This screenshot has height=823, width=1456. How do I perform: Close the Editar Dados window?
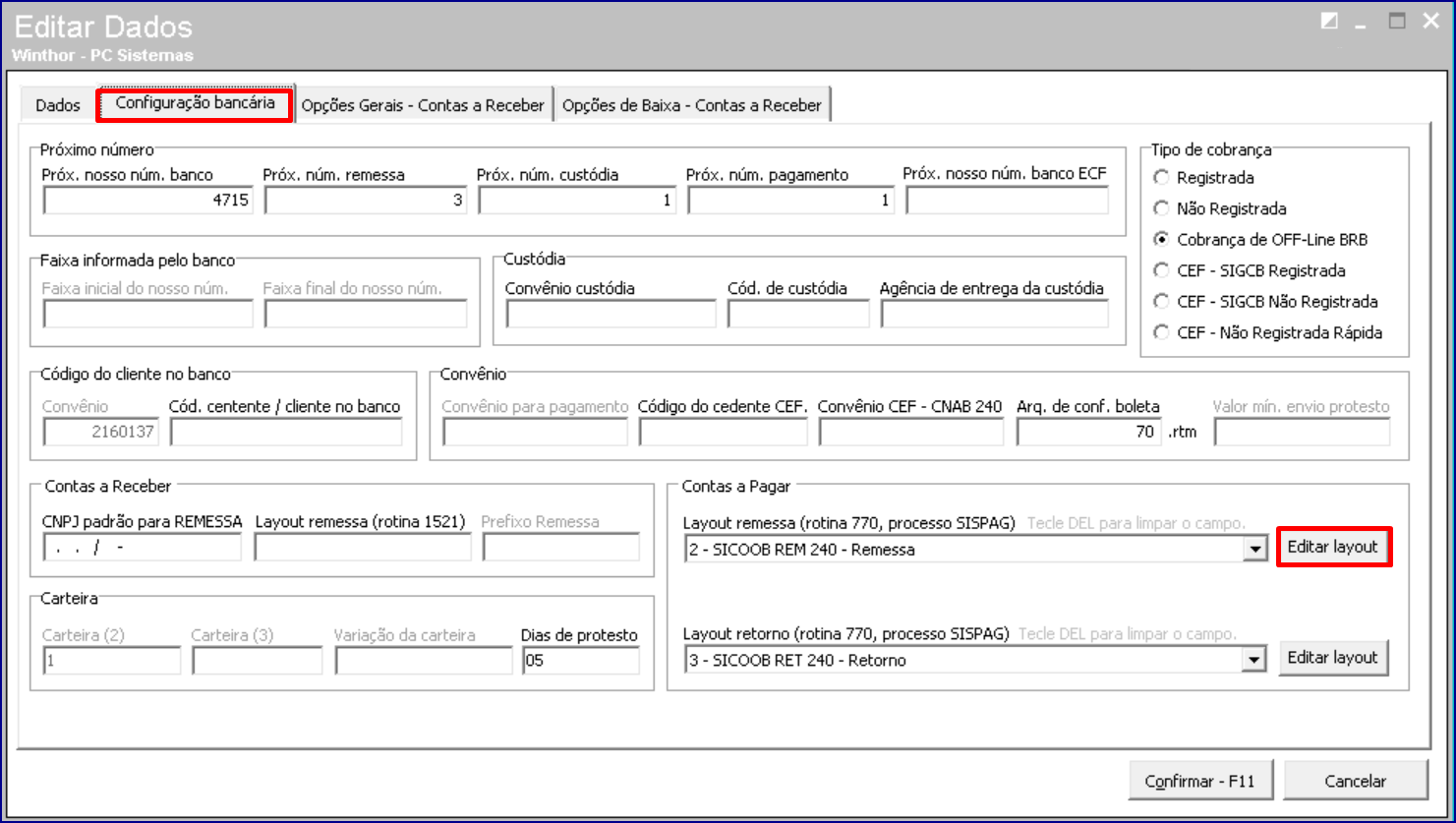click(x=1429, y=21)
